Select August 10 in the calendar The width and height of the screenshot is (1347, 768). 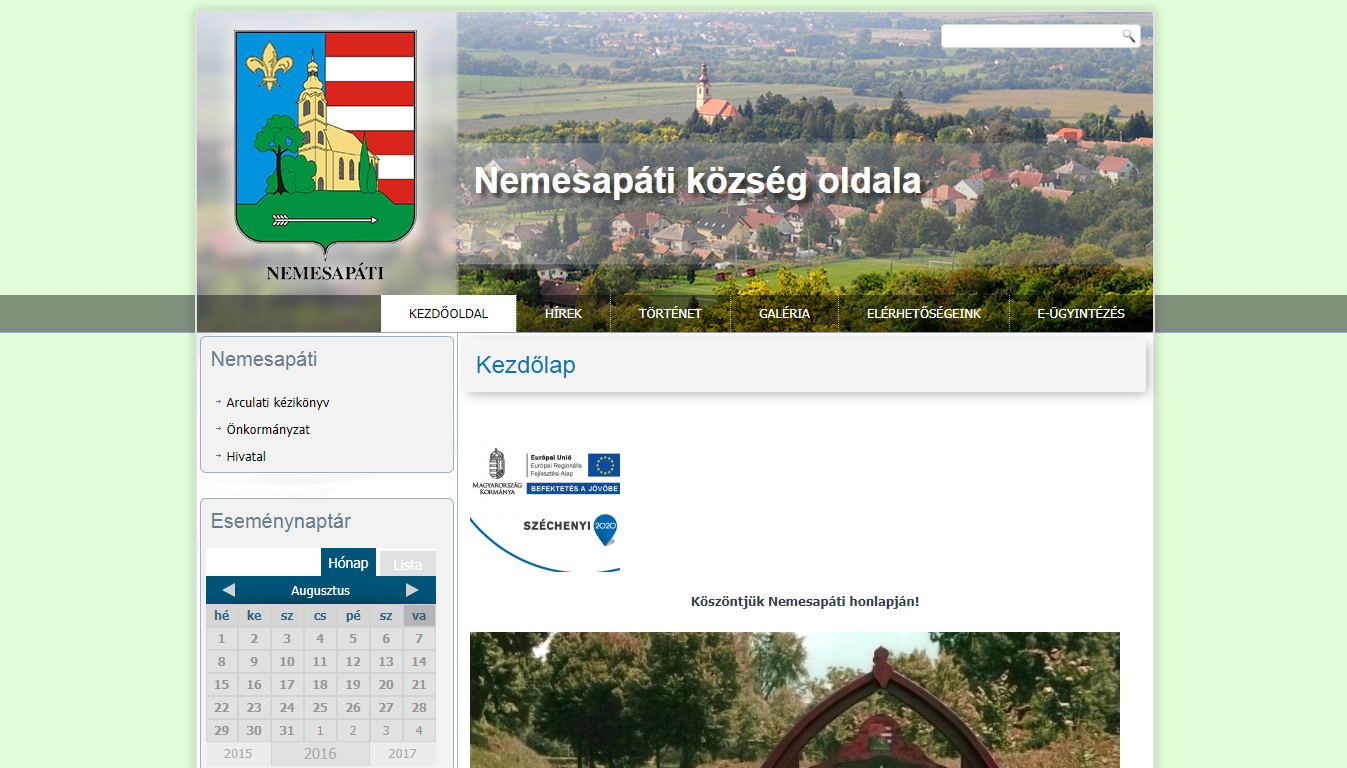click(287, 662)
